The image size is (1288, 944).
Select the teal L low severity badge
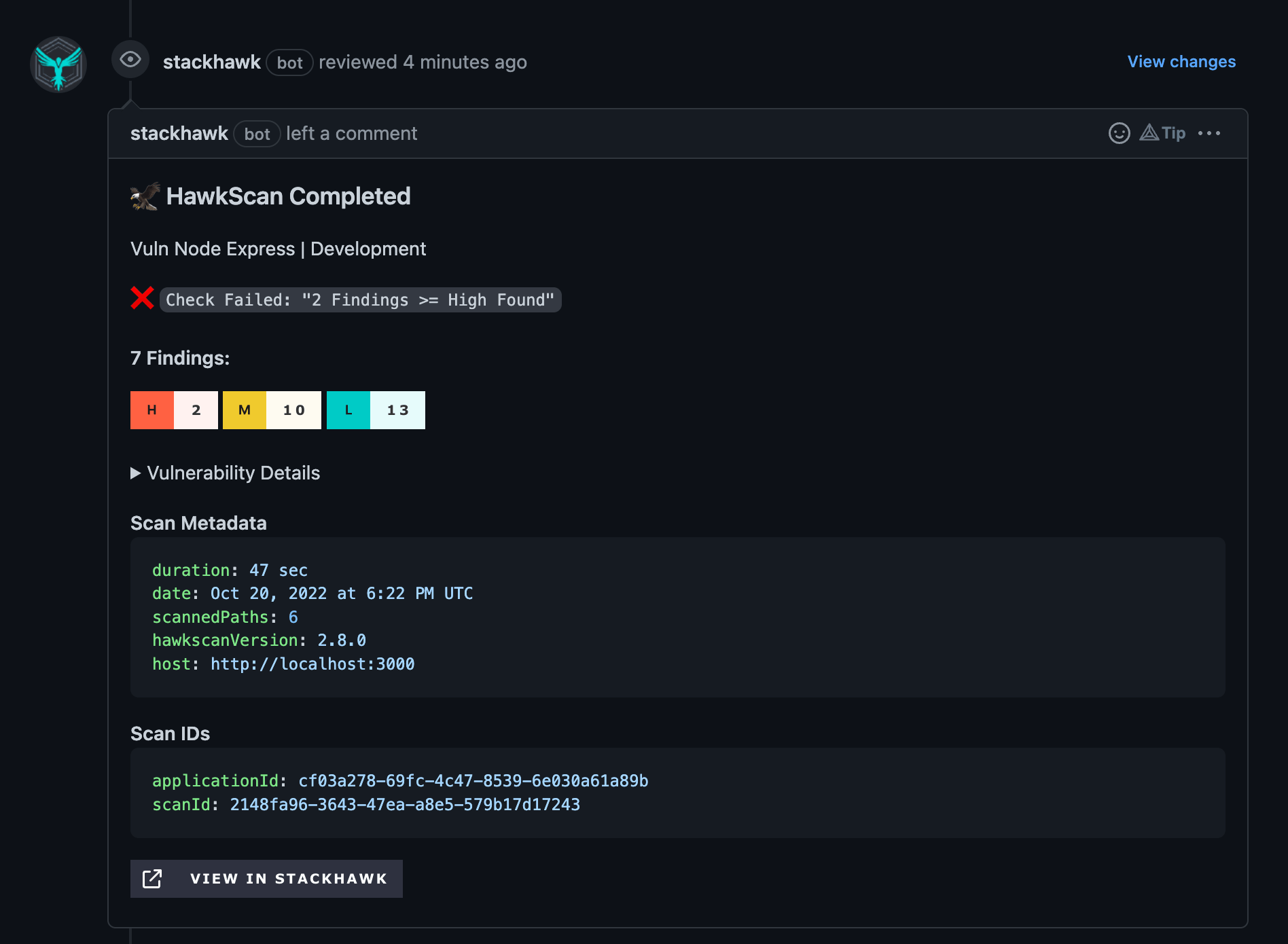click(348, 410)
